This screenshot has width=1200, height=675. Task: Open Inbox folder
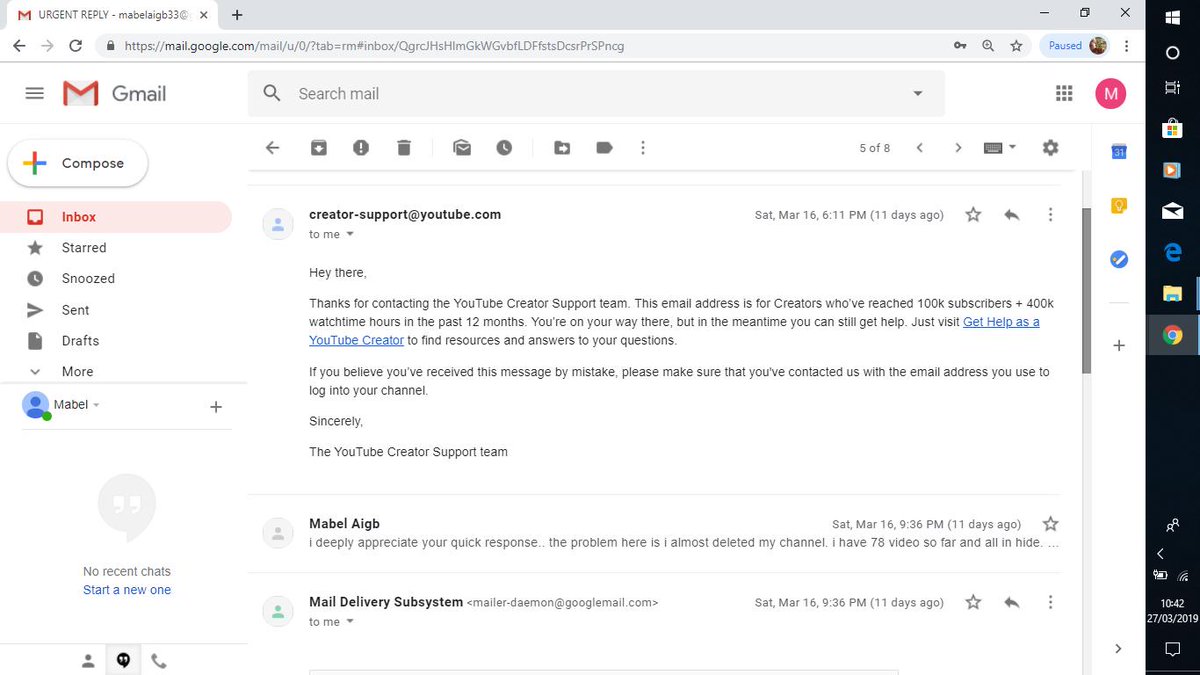coord(116,216)
